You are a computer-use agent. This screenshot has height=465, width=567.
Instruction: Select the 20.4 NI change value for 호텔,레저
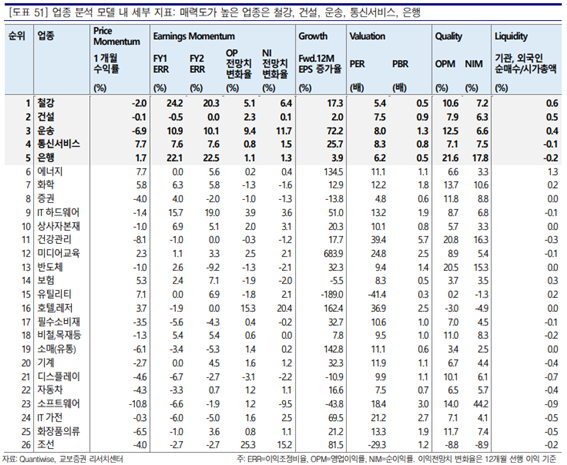coord(285,308)
